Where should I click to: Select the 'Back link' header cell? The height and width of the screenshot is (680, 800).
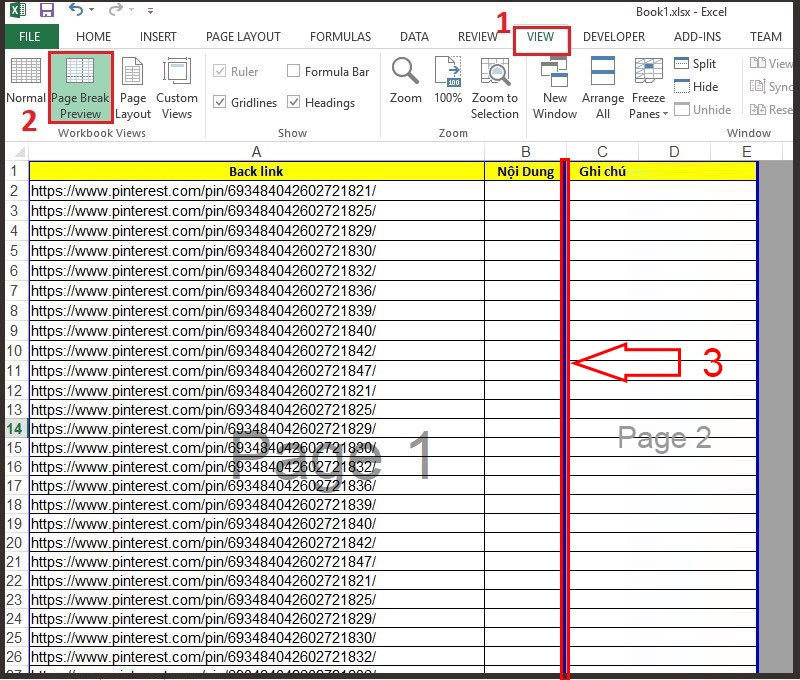(256, 171)
